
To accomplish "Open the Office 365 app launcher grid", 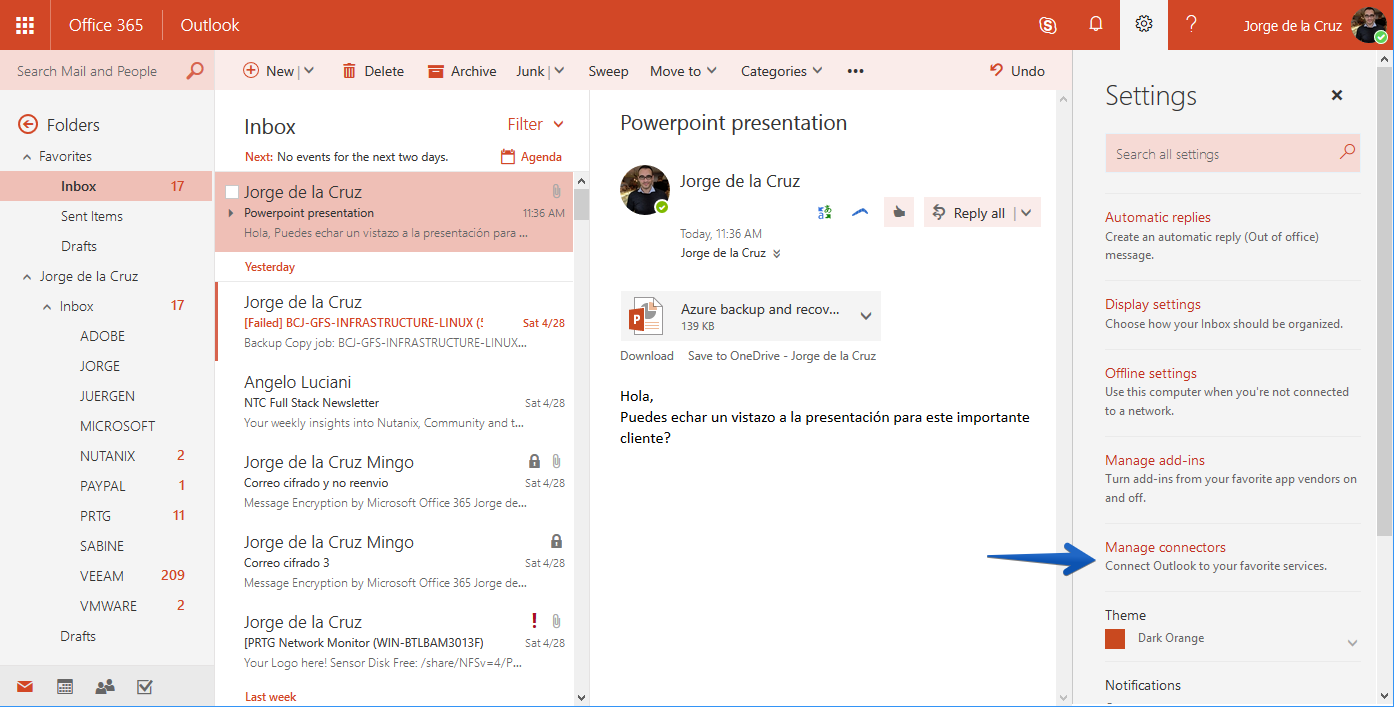I will pyautogui.click(x=25, y=25).
